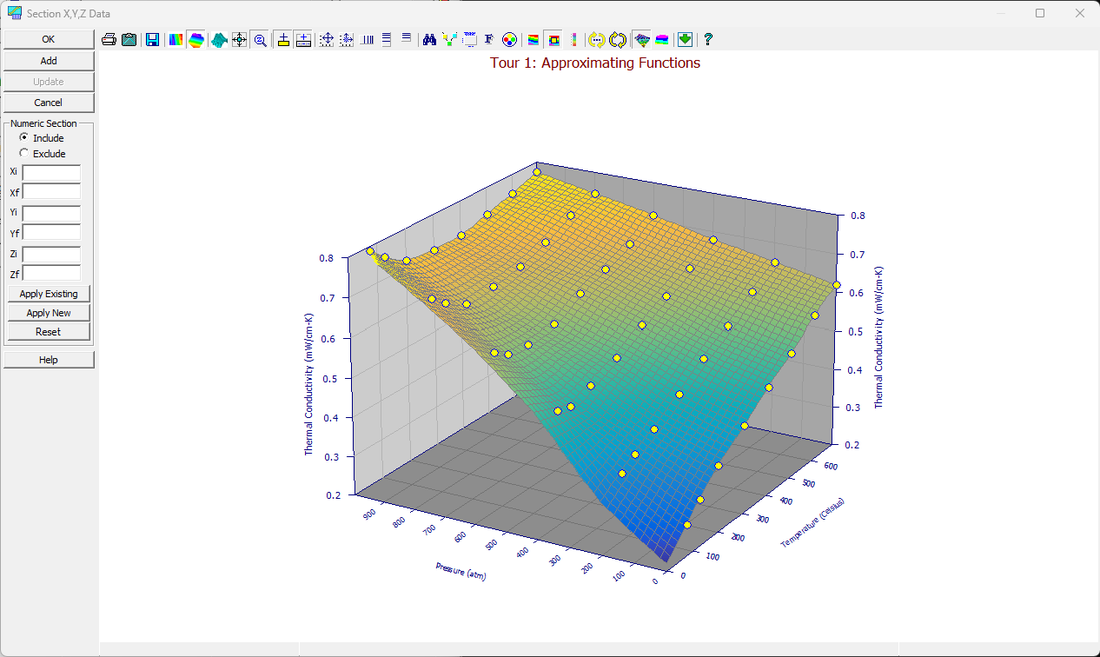Click the Yi input field
This screenshot has width=1100, height=657.
click(x=51, y=212)
